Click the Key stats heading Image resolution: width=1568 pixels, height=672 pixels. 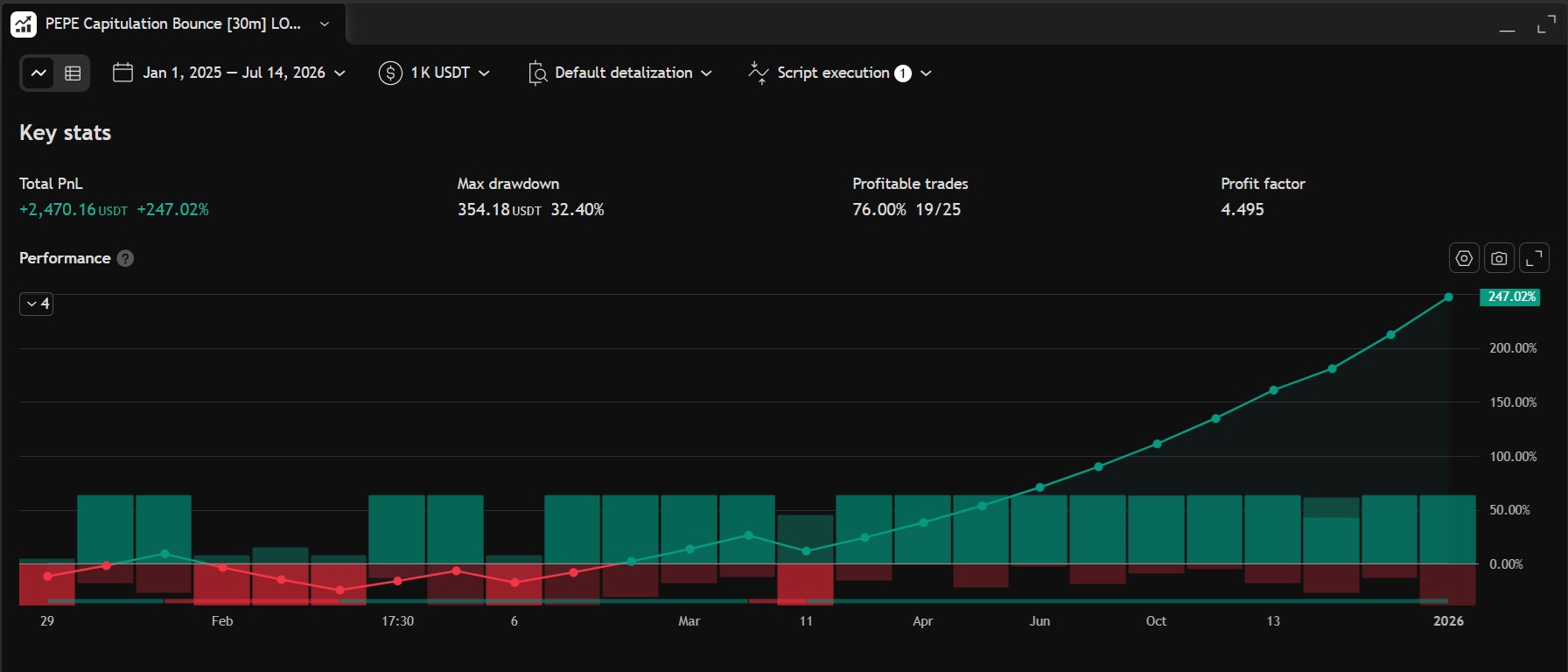coord(66,133)
